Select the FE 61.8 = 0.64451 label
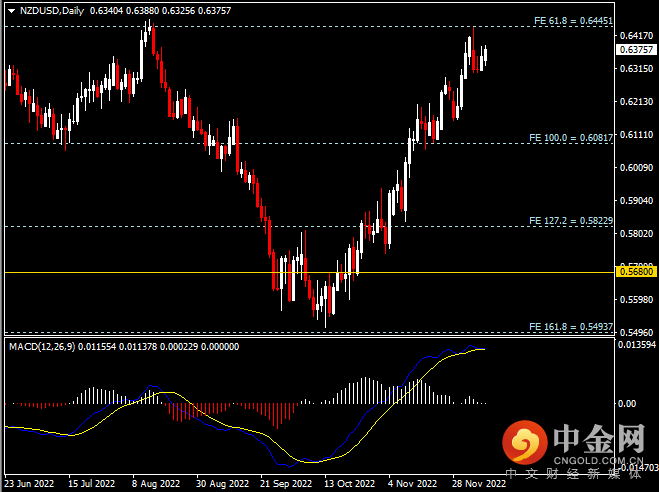Screen dimensions: 659x492 point(567,20)
